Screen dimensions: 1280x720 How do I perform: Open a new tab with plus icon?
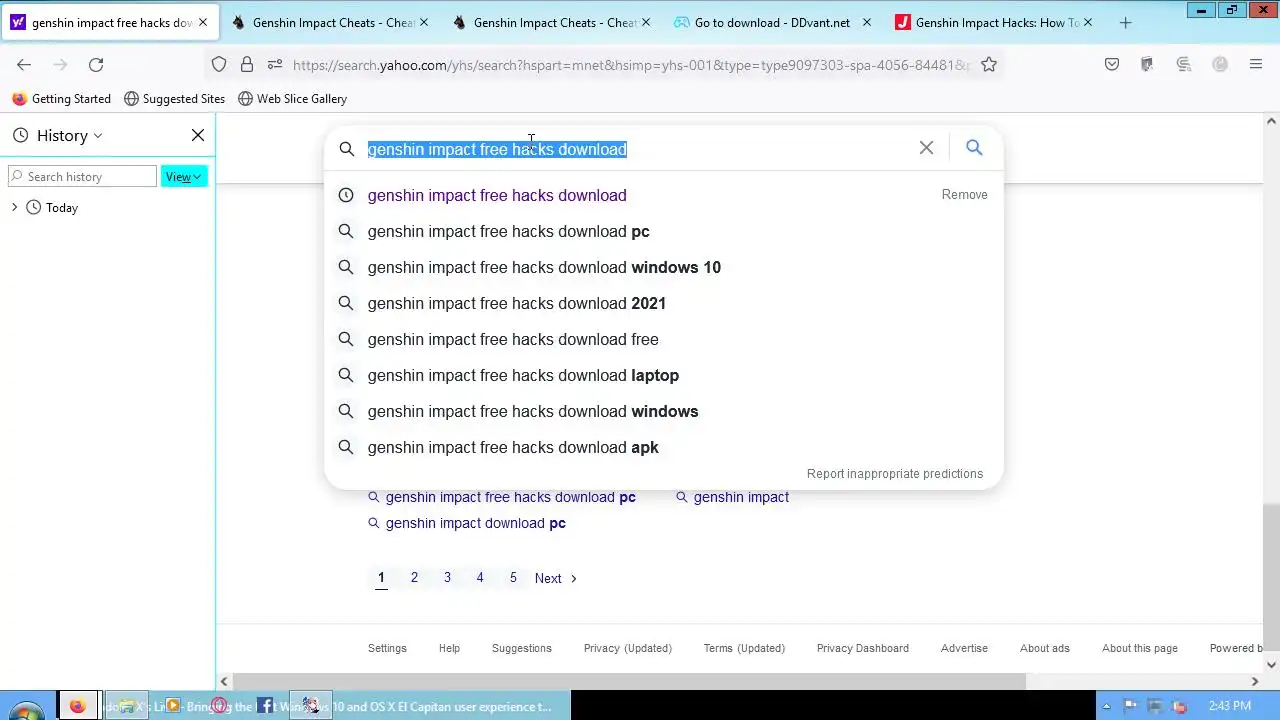pyautogui.click(x=1126, y=22)
